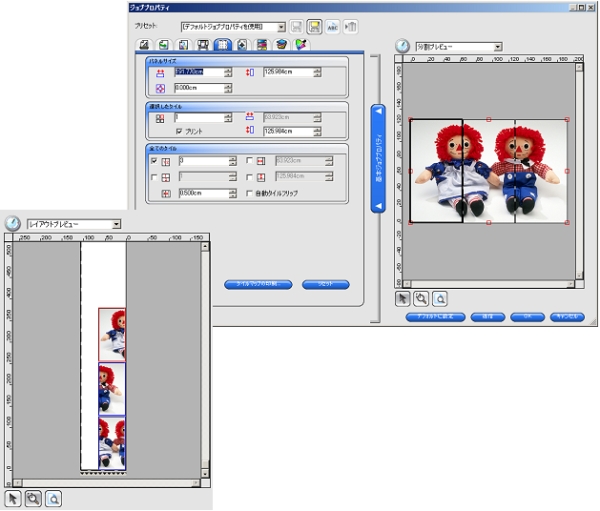The image size is (600, 511).
Task: Click the selected tile height field showing 126.984cm
Action: coord(288,131)
